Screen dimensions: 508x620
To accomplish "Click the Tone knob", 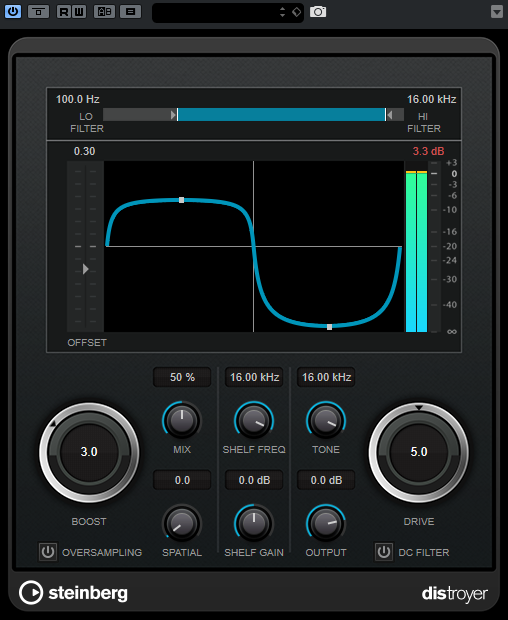I will [x=326, y=421].
